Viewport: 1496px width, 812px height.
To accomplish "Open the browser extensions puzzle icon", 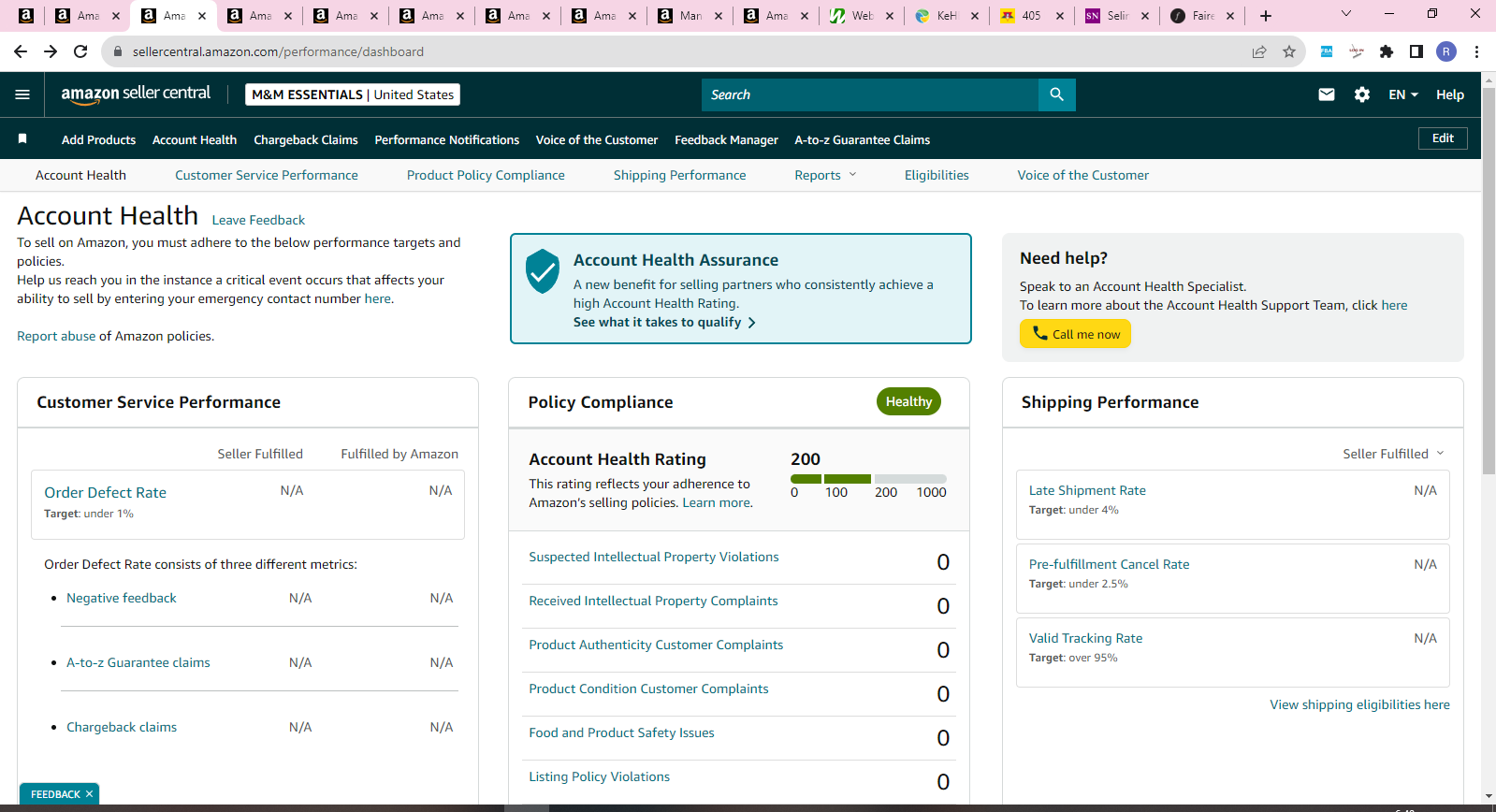I will point(1387,51).
